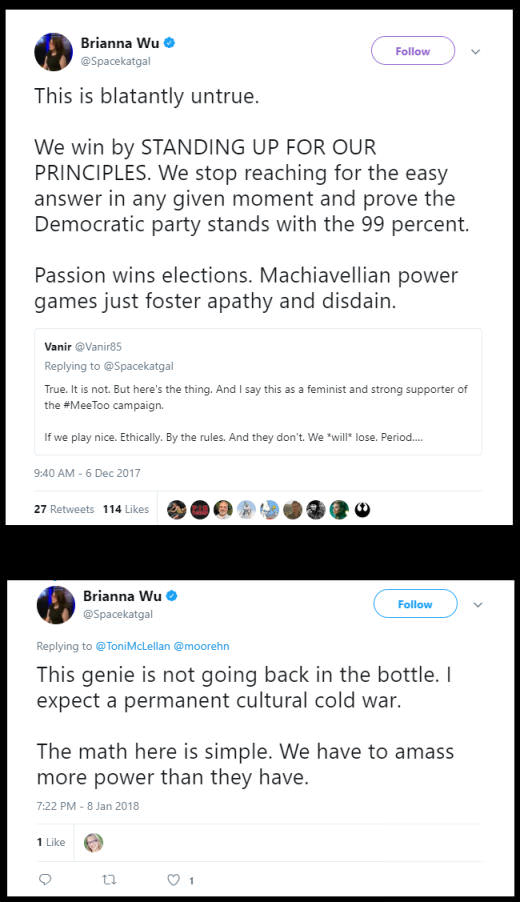
Task: Expand the chevron menu on first tweet
Action: [475, 52]
